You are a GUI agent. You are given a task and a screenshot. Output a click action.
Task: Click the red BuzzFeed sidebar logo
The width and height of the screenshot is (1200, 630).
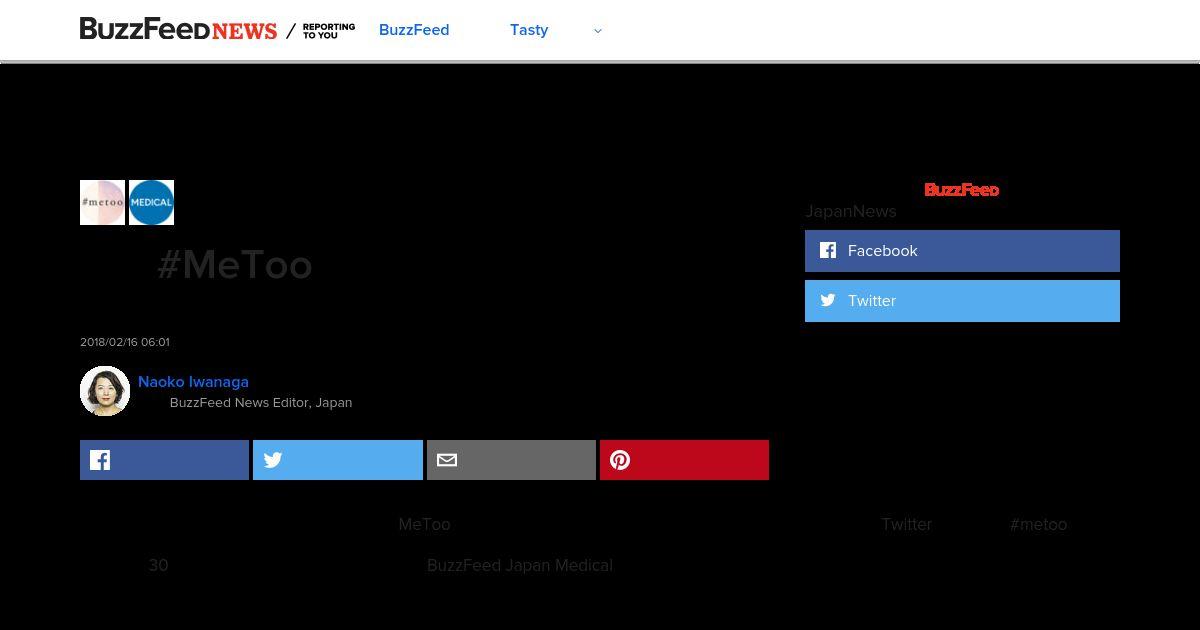tap(962, 189)
